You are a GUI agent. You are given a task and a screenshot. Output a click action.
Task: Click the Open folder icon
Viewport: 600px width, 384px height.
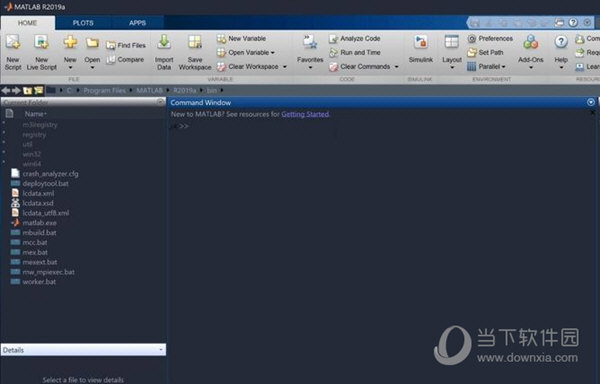[92, 42]
